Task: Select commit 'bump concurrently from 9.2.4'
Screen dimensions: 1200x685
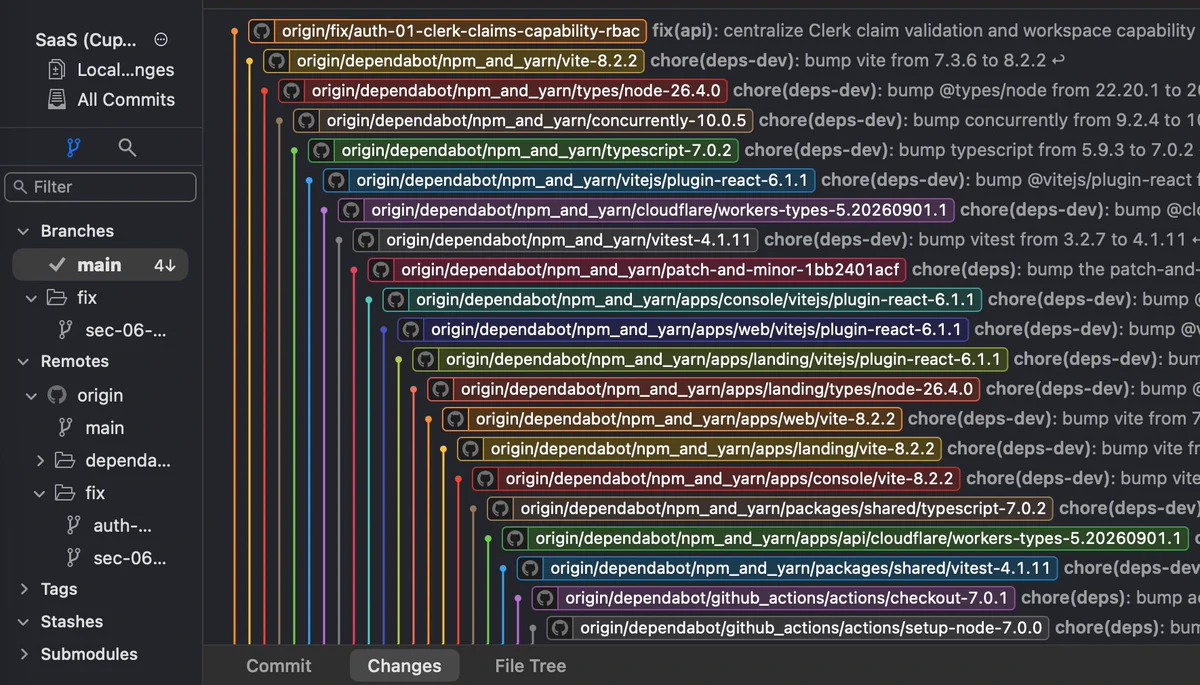Action: [x=979, y=121]
